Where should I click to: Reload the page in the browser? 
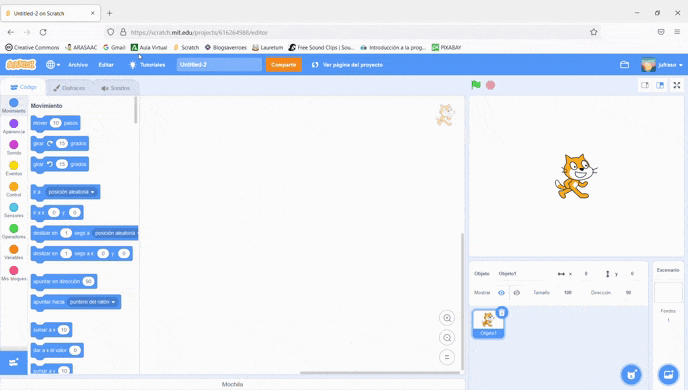point(43,32)
